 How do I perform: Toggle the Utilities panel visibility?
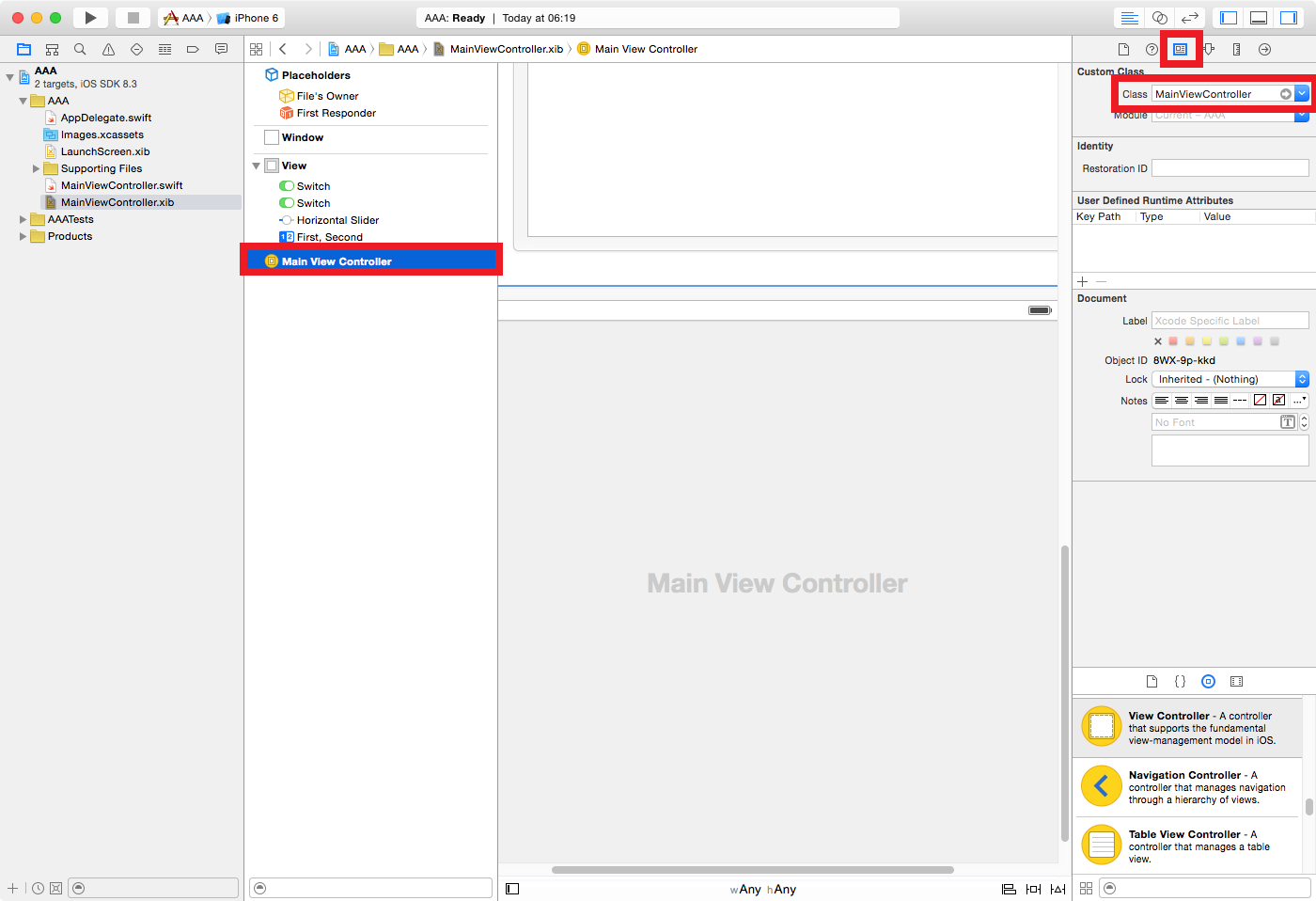pos(1288,18)
